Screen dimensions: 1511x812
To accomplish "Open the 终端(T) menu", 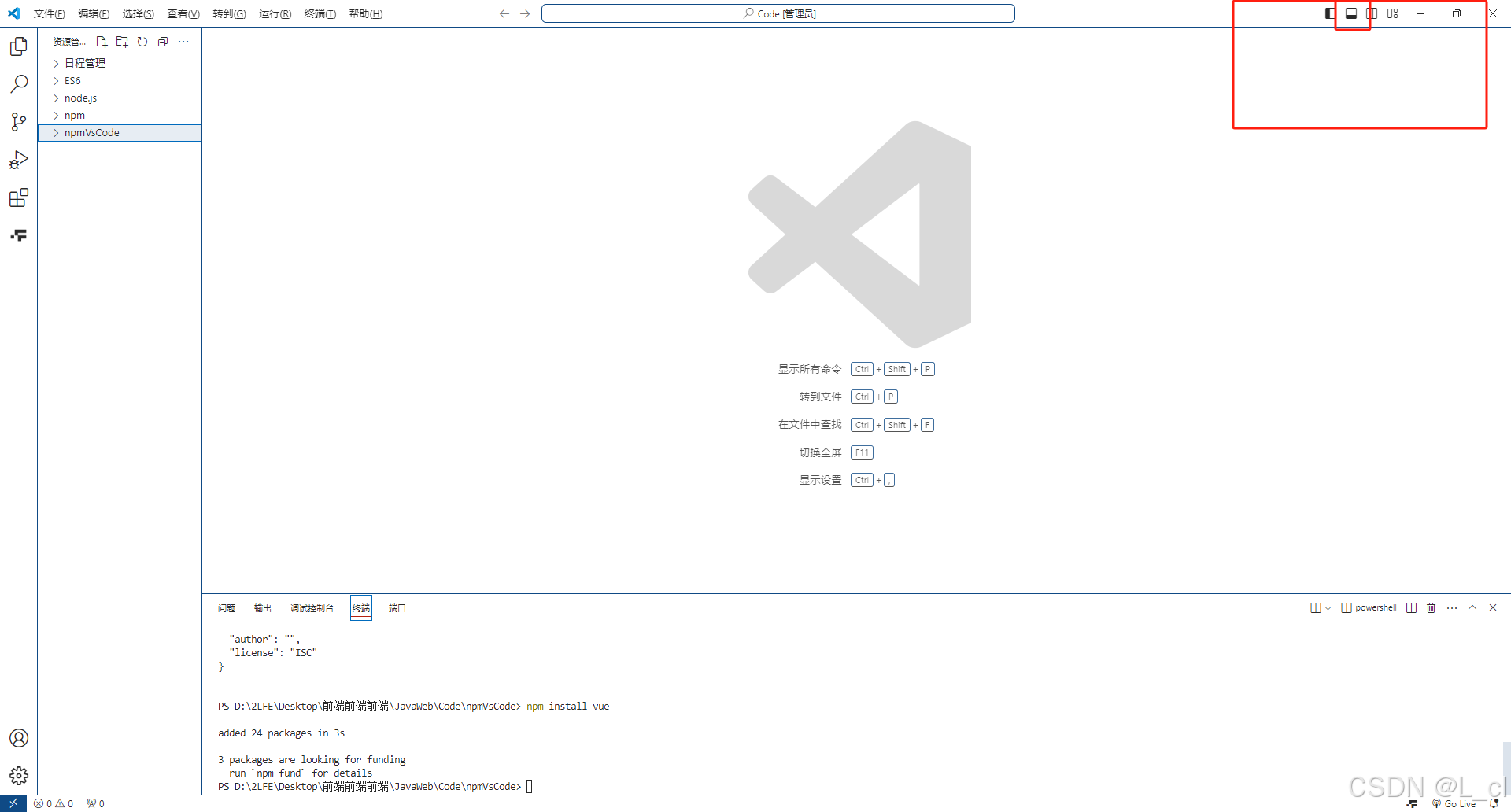I will click(320, 13).
